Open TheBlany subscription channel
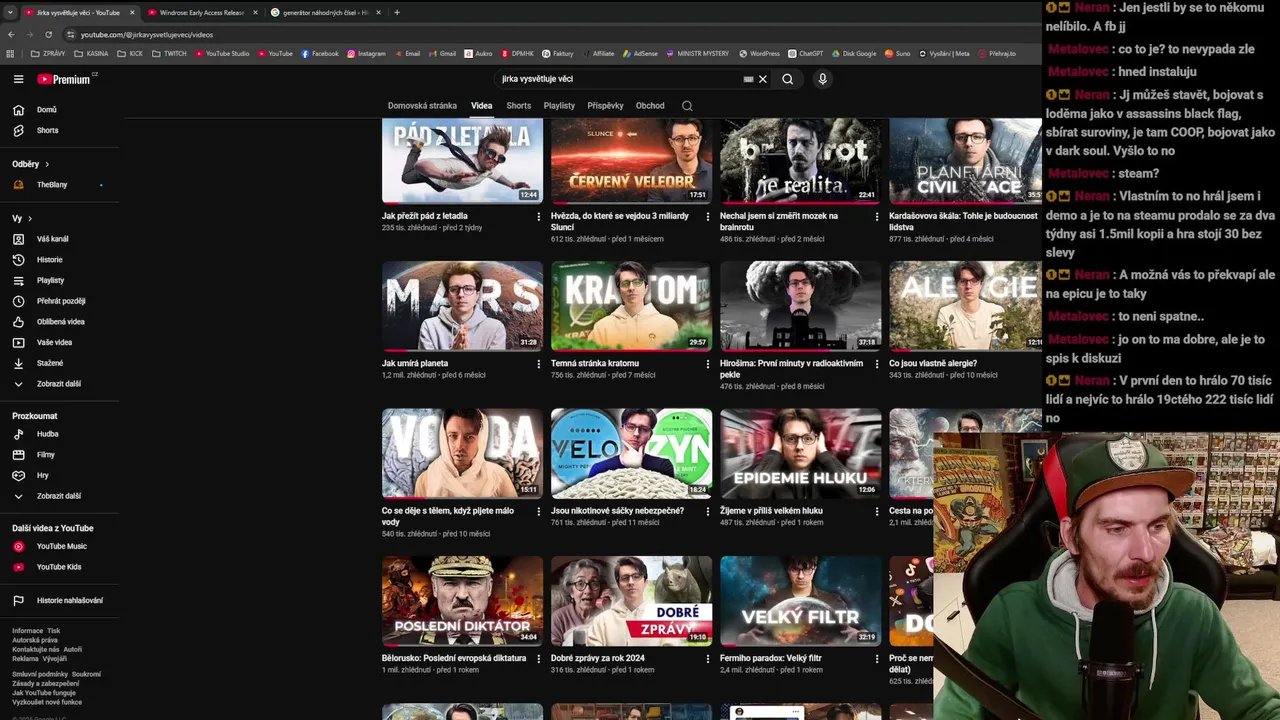The width and height of the screenshot is (1280, 720). (x=52, y=184)
